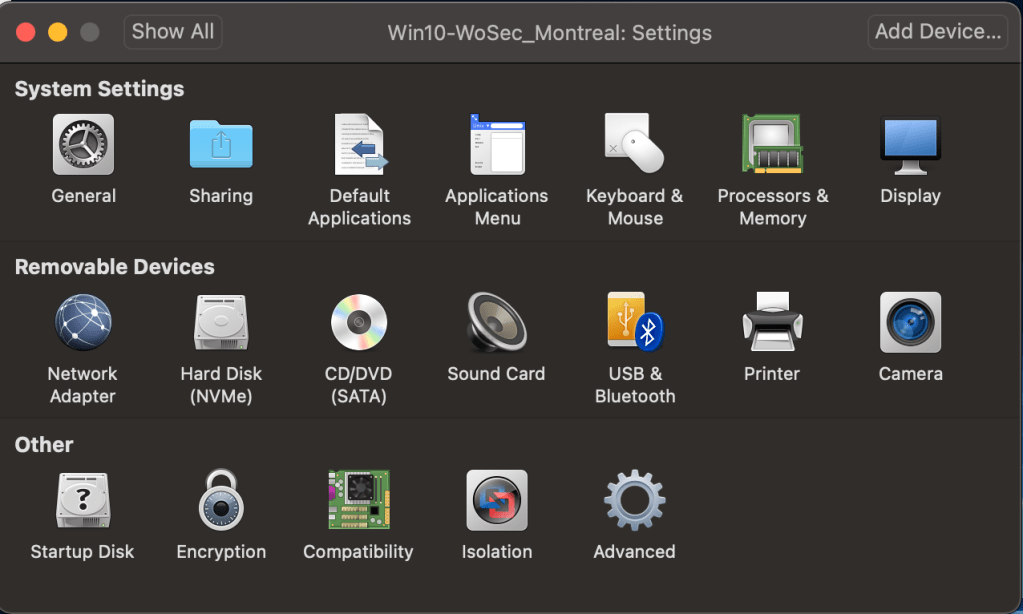The image size is (1023, 614).
Task: Open CD/DVD (SATA) drive settings
Action: [x=359, y=323]
